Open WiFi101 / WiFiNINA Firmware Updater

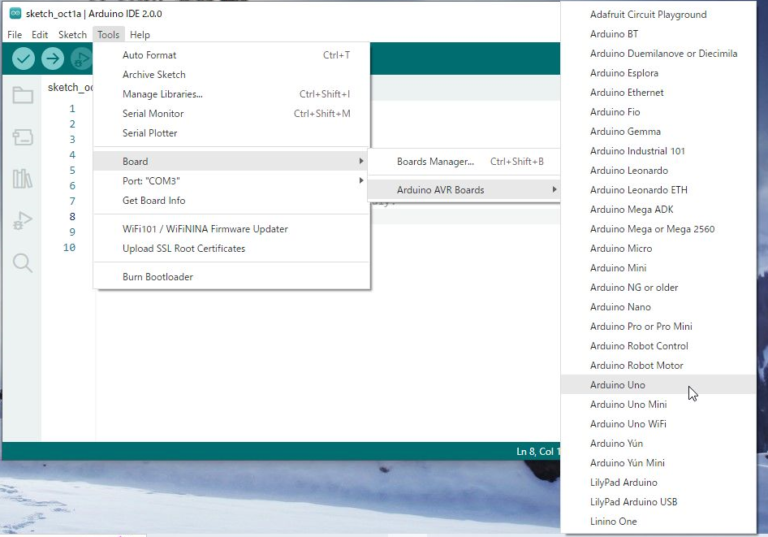coord(232,229)
